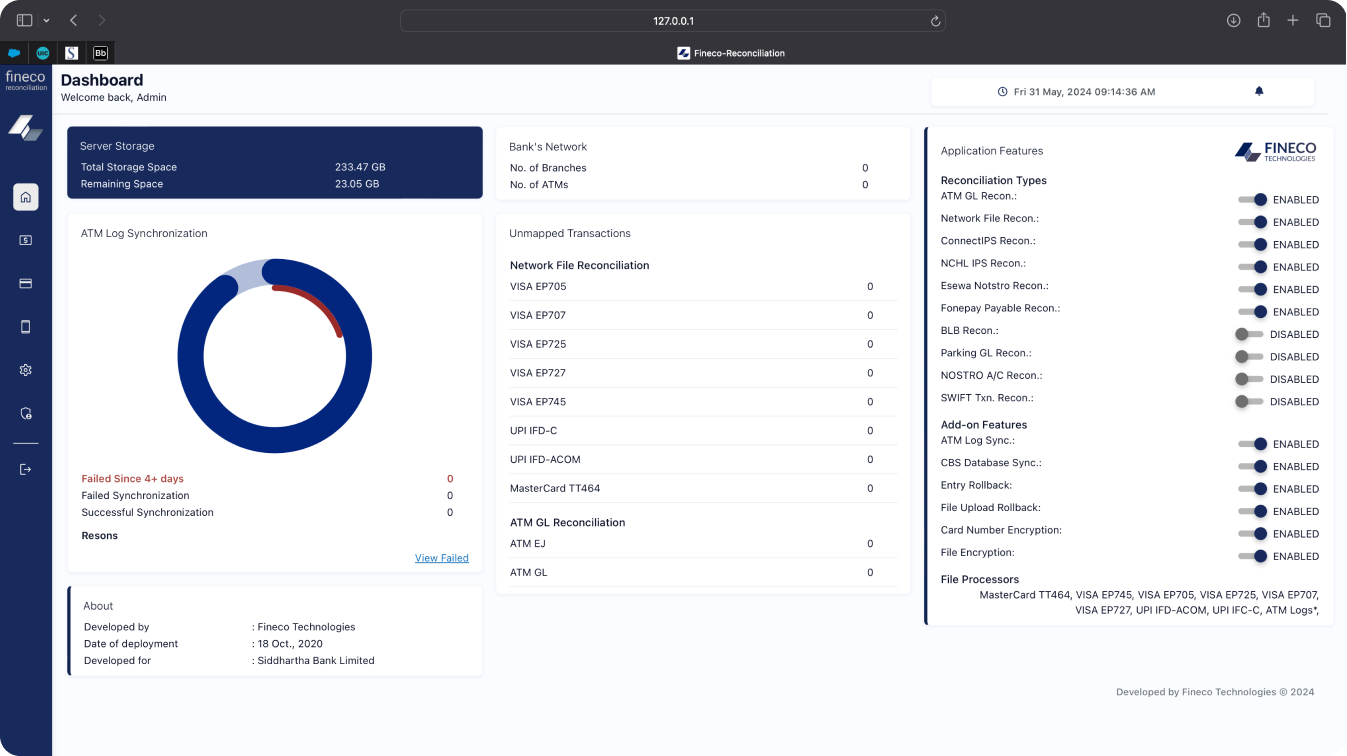
Task: Open the Home dashboard sidebar icon
Action: (x=26, y=197)
